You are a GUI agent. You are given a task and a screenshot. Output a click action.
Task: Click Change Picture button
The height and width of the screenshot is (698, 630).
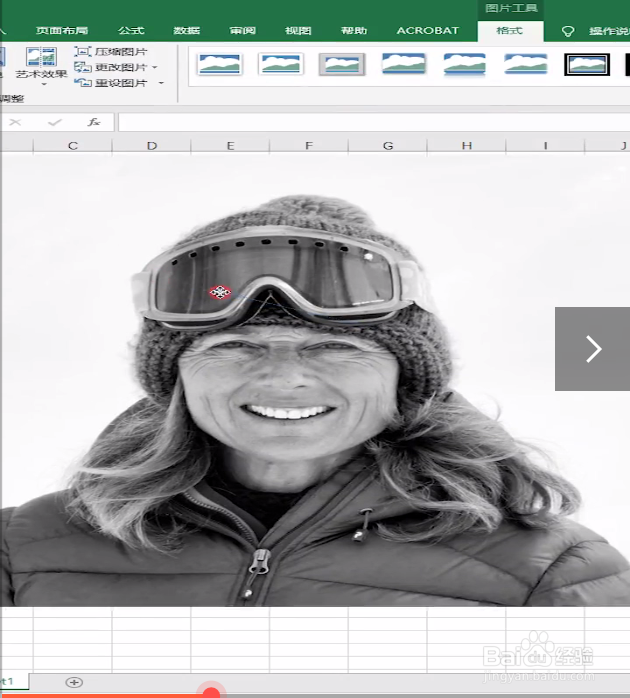click(110, 67)
